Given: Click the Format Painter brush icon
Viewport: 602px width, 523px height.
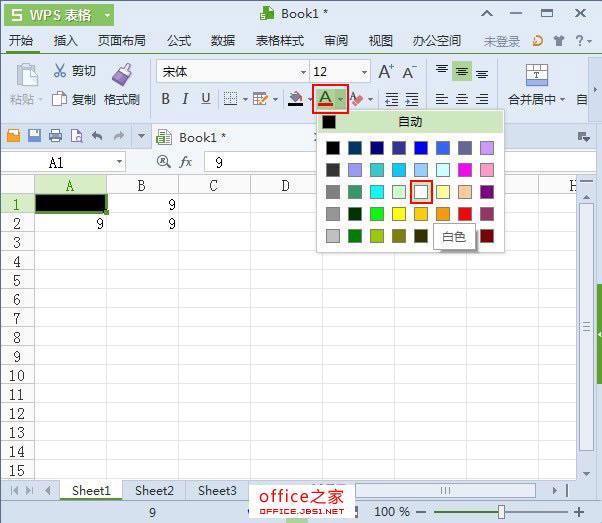Looking at the screenshot, I should point(122,74).
